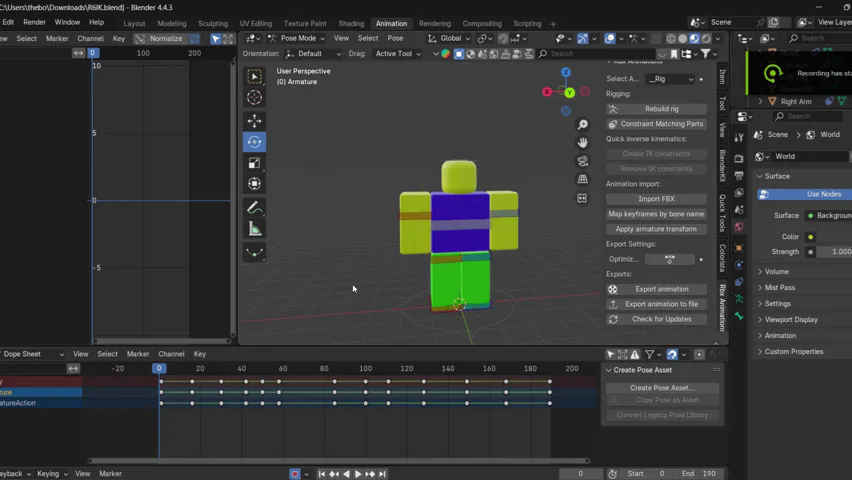The height and width of the screenshot is (480, 852).
Task: Click Map keyframes by bone name
Action: (656, 214)
